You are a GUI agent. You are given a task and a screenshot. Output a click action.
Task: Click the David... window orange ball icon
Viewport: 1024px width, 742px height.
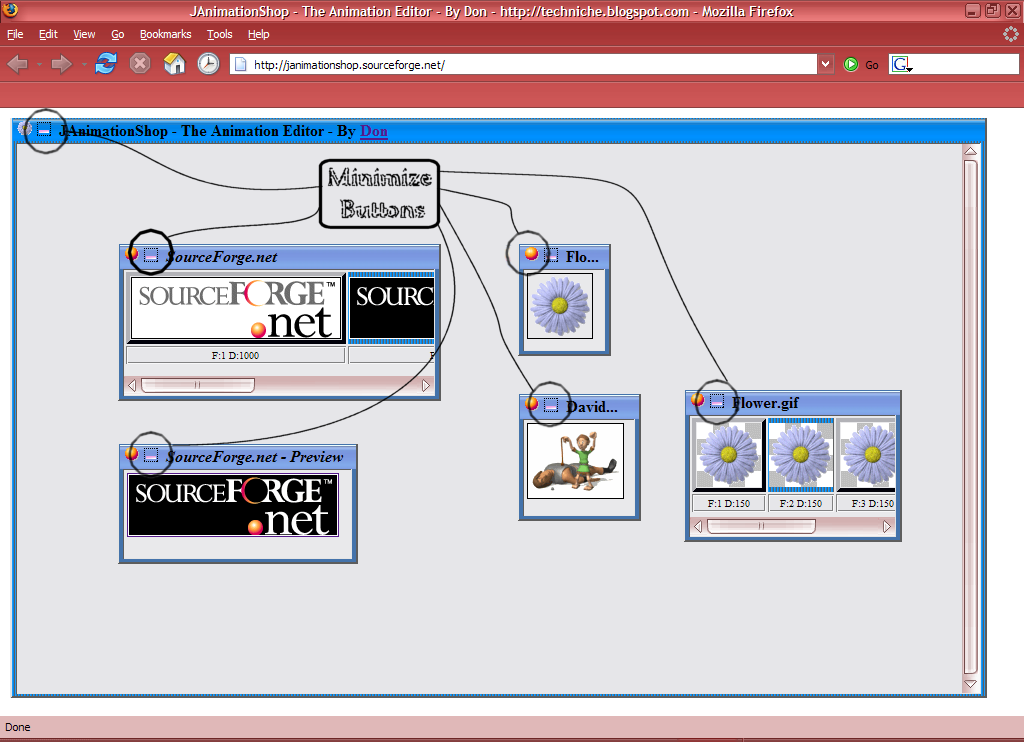tap(532, 404)
